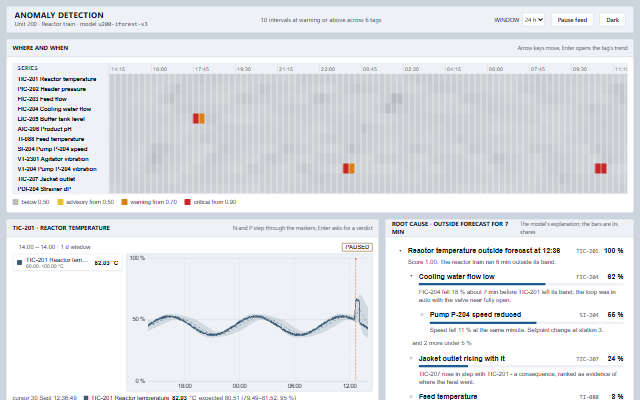Click the TIC-201 tag code in root cause

(x=587, y=251)
